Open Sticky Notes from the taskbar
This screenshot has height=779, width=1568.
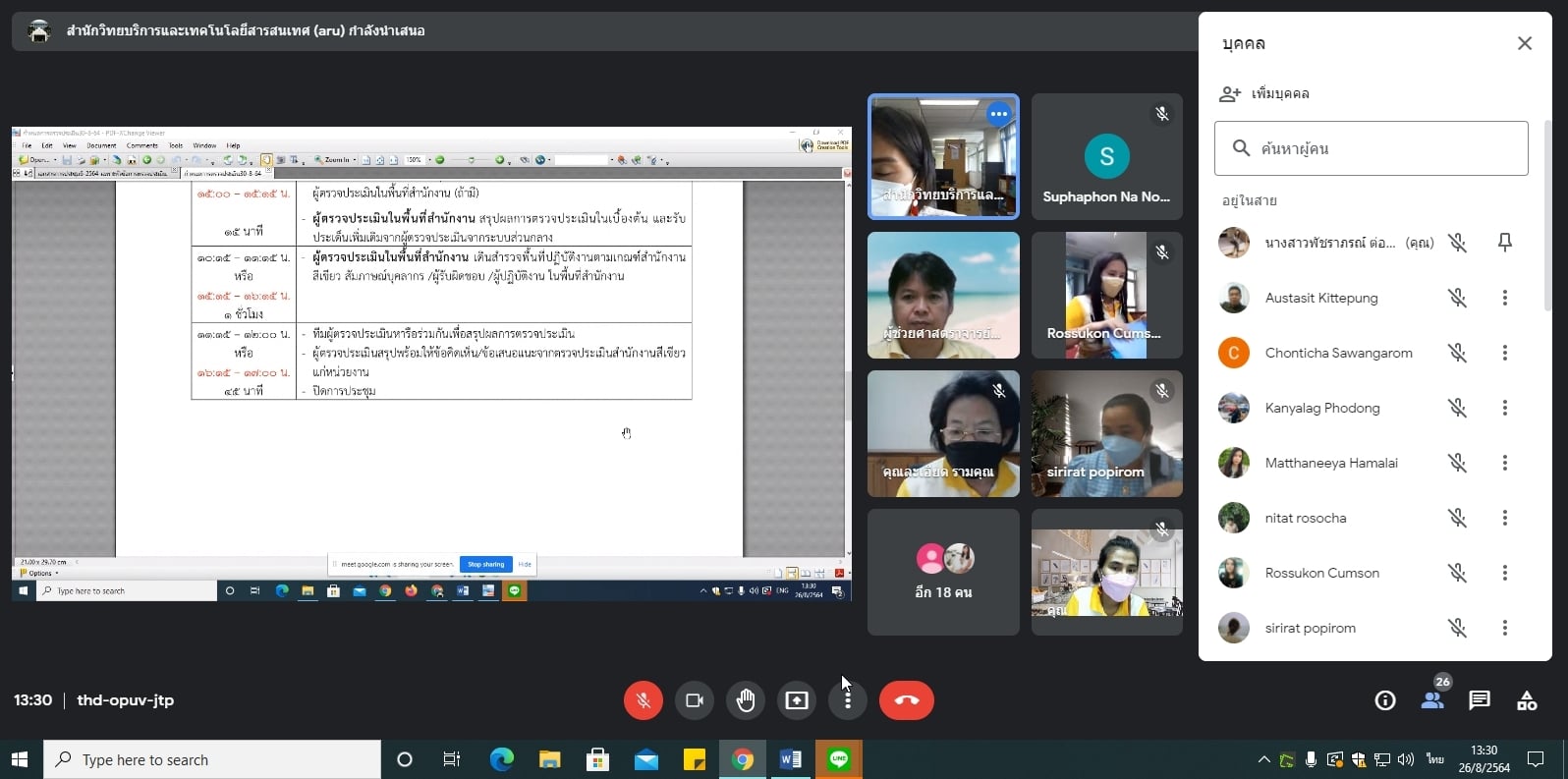point(694,759)
